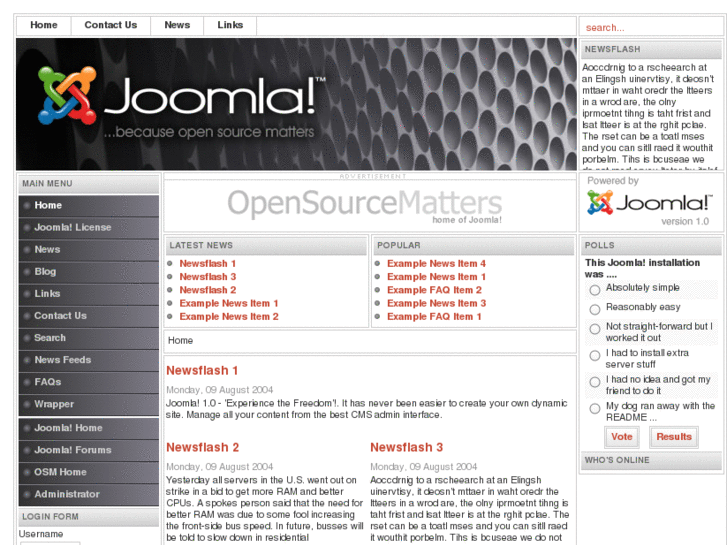
Task: Open Example News Item 1 in Latest News
Action: coord(229,303)
